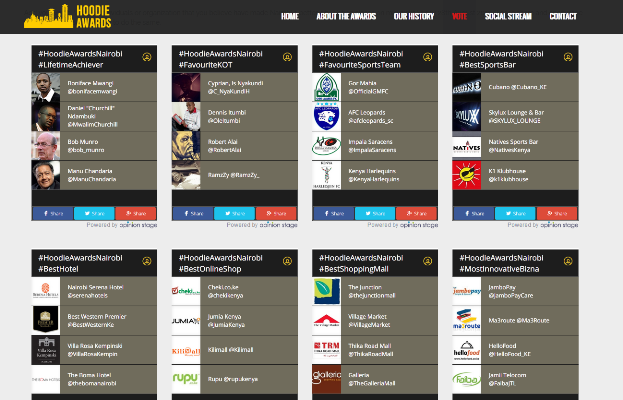Choose Kenya Harlequins option

[375, 175]
